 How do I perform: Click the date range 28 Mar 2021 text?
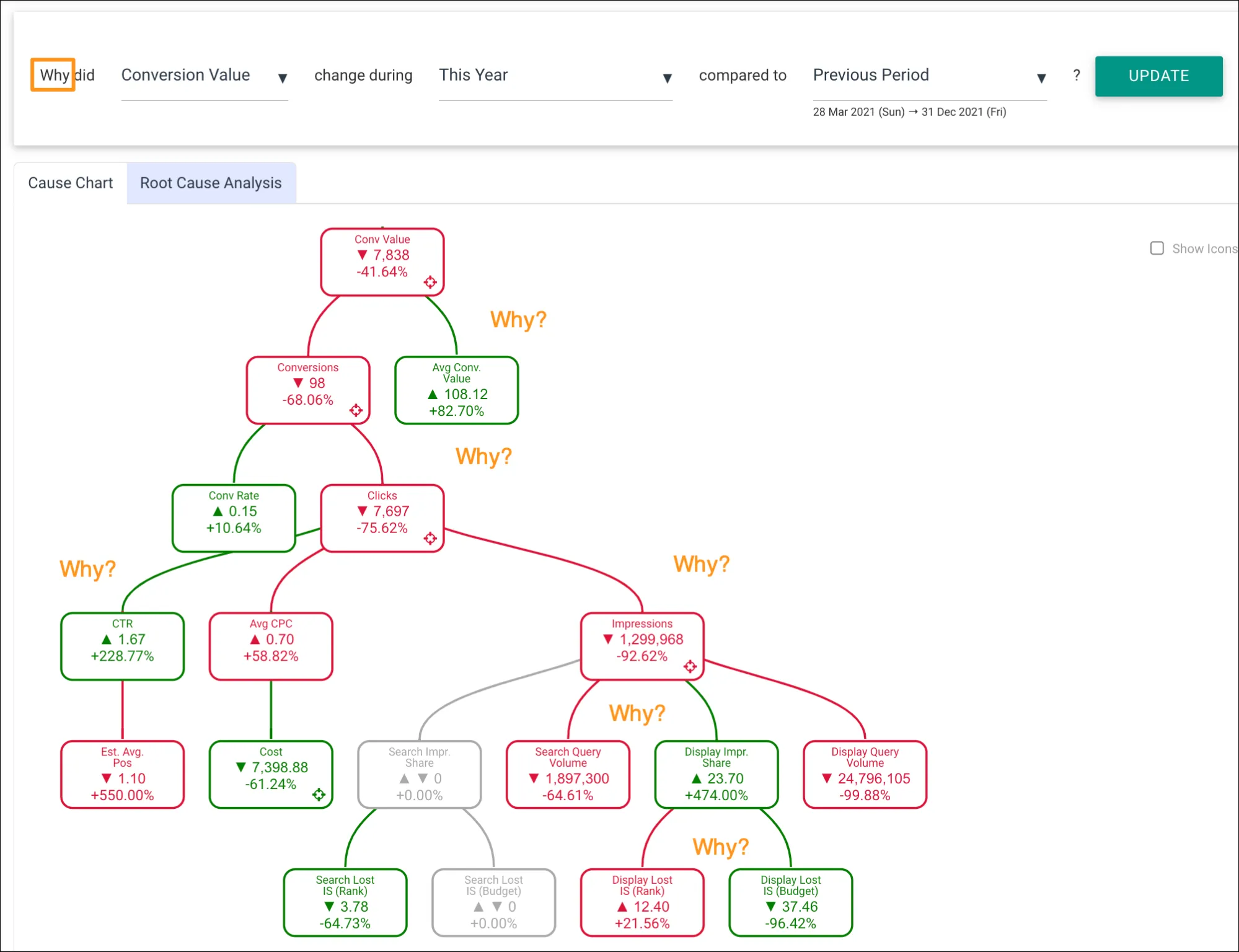(x=858, y=112)
